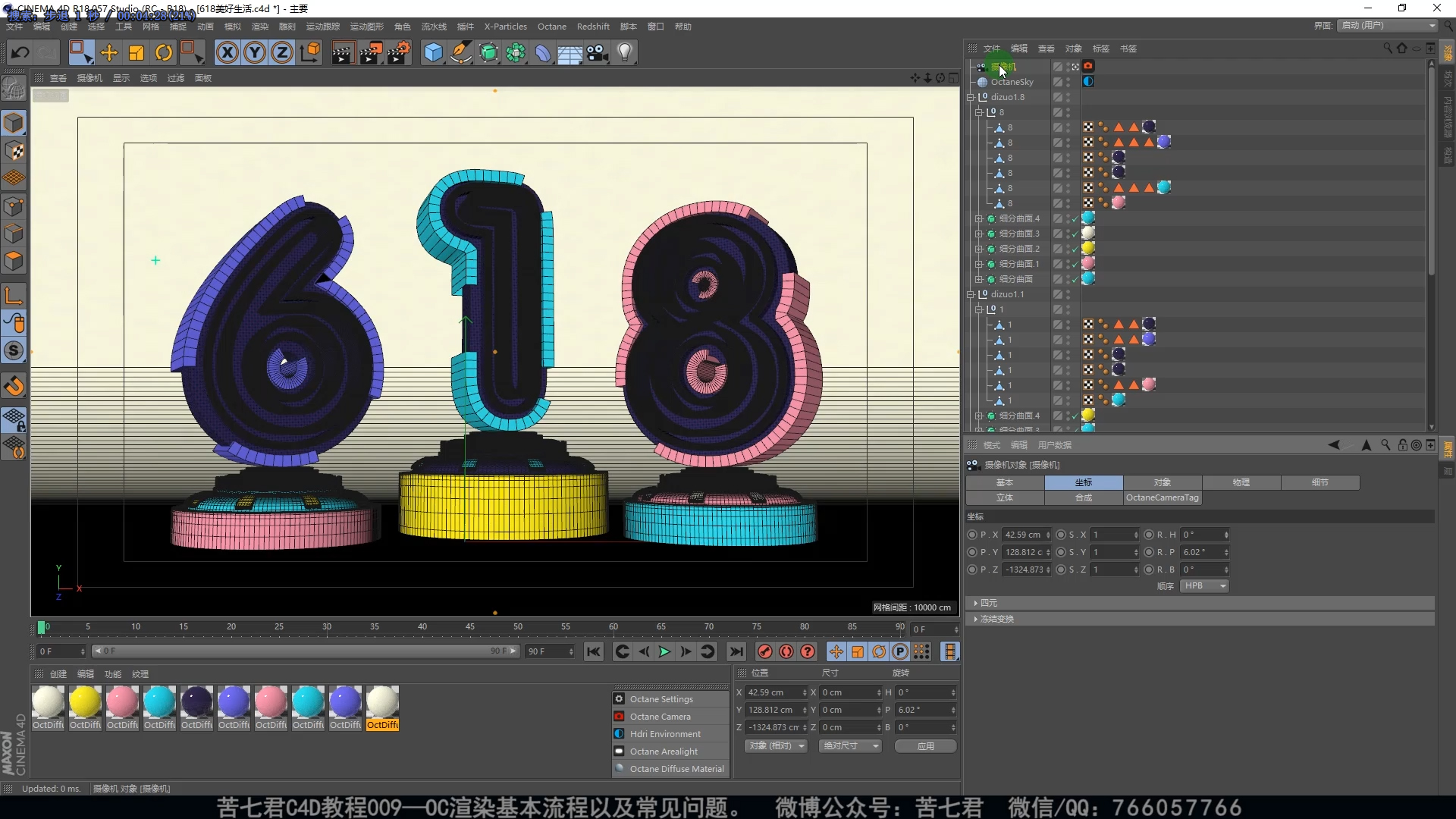Click the Record Active Objects button

pos(765,651)
